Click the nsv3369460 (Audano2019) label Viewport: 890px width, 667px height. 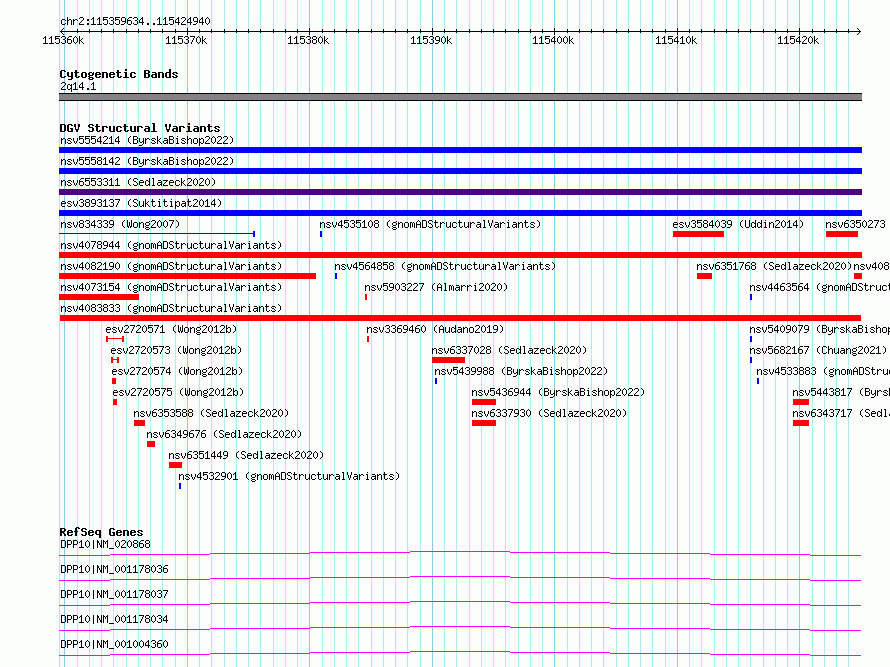(435, 329)
